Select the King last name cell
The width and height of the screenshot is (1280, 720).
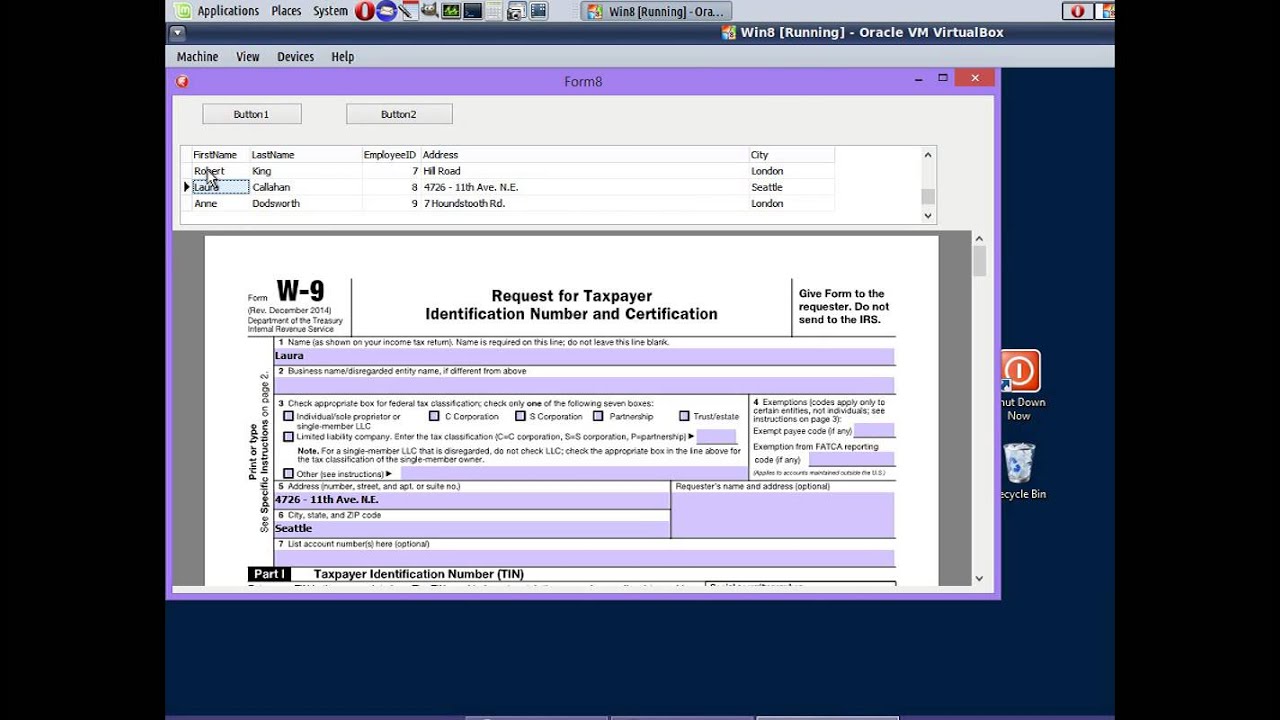point(305,171)
